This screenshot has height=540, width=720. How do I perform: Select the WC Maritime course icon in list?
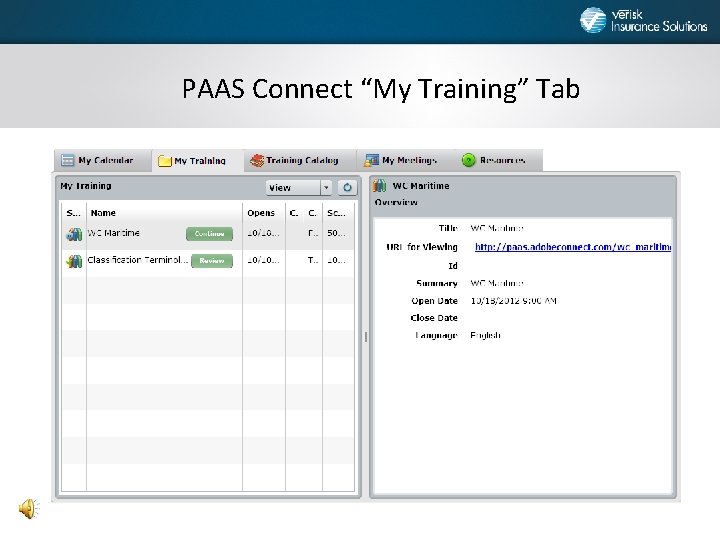tap(74, 234)
